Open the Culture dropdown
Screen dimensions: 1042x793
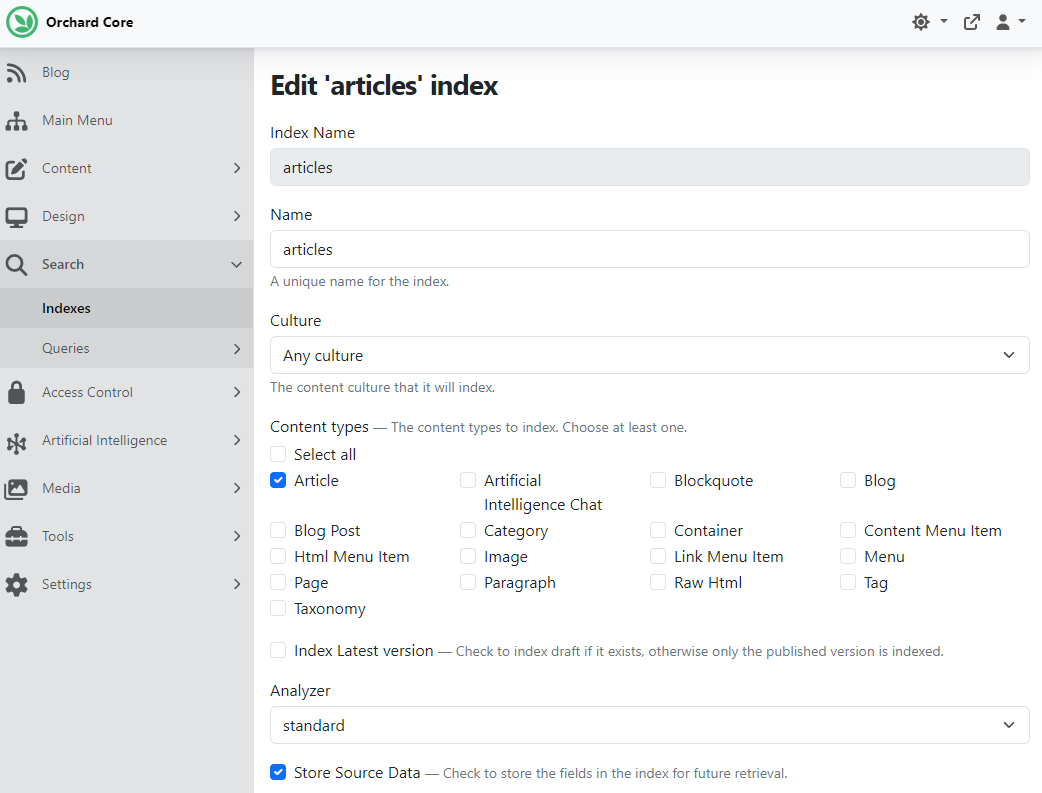tap(649, 355)
